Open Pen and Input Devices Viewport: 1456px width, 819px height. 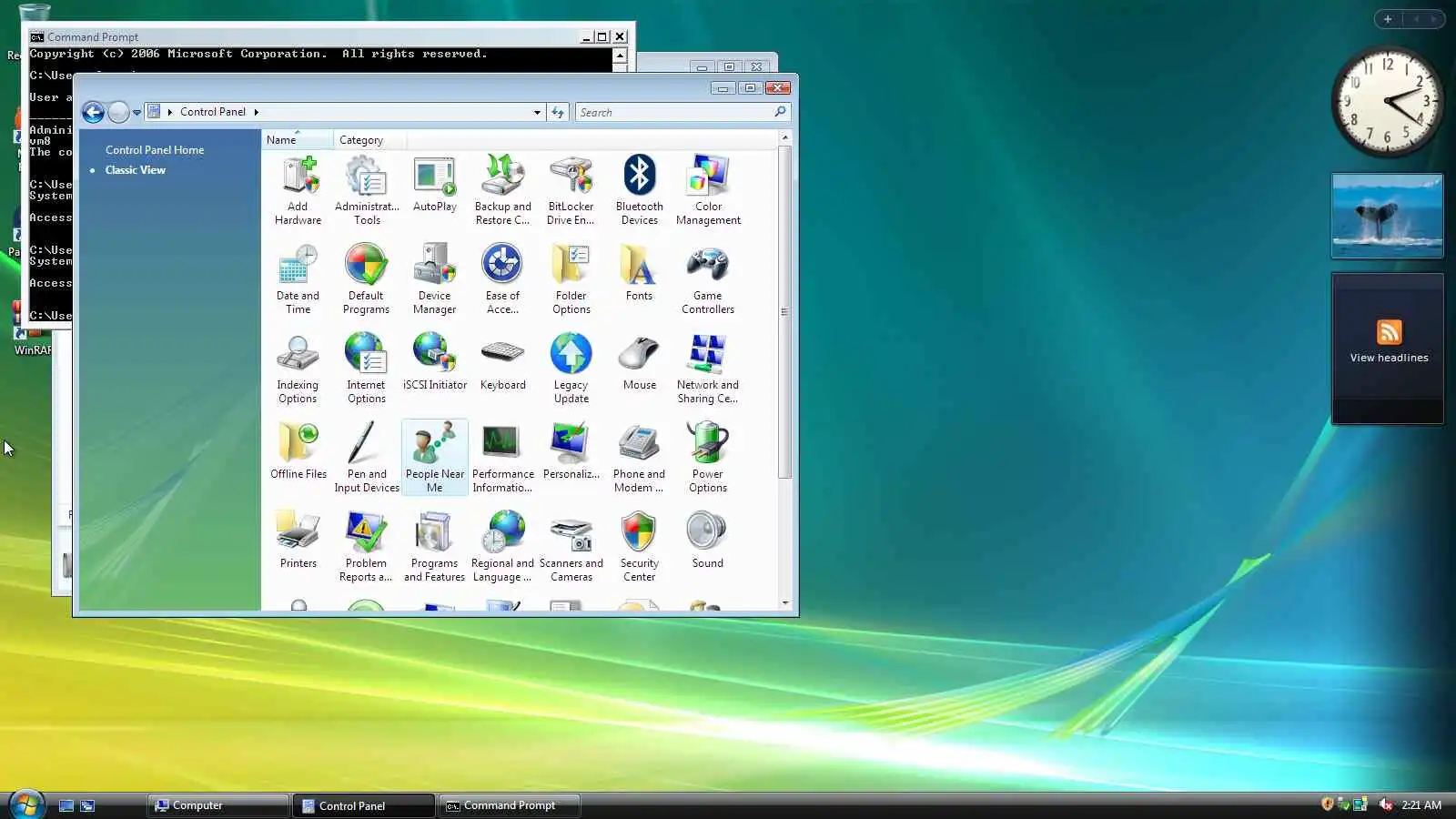[367, 458]
